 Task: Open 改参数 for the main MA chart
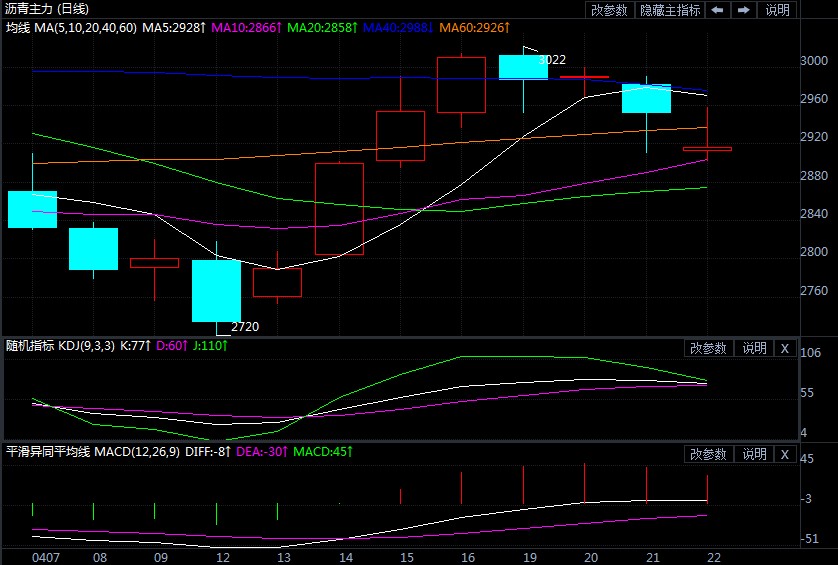click(609, 10)
